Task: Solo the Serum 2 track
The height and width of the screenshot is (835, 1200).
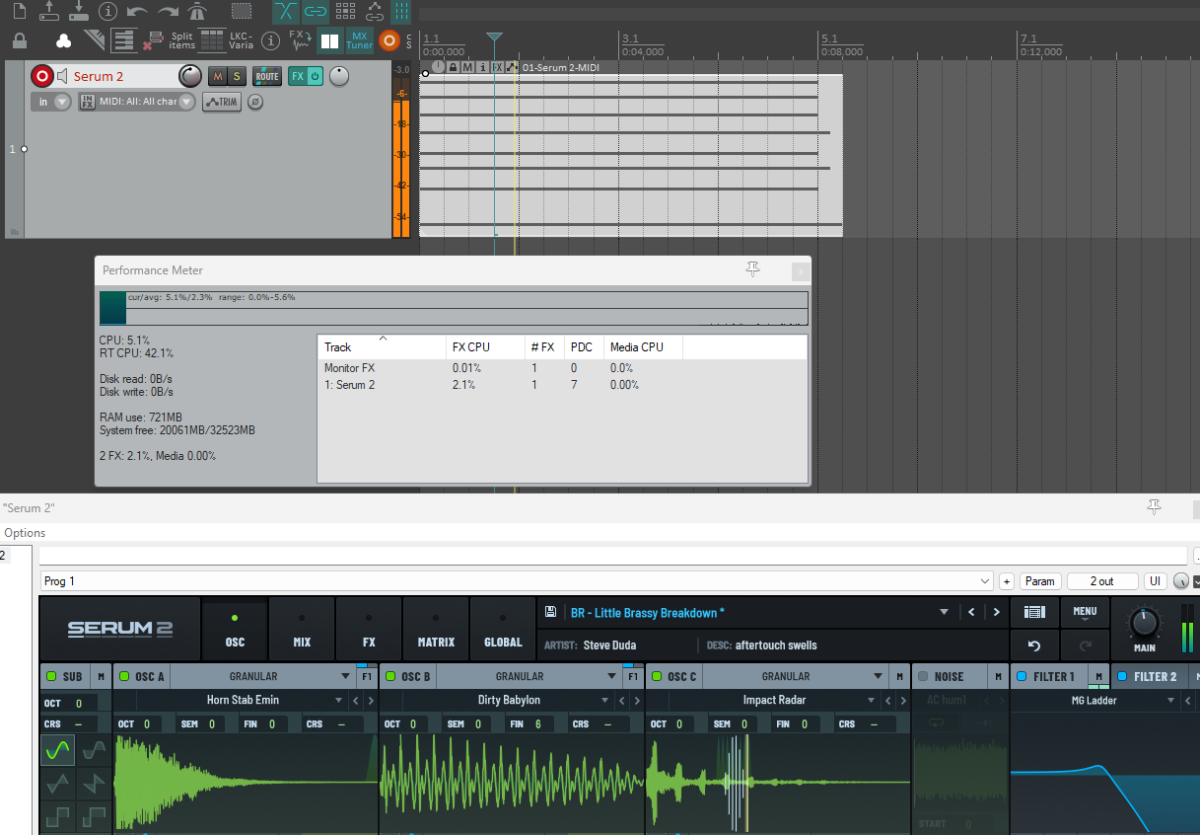Action: 237,76
